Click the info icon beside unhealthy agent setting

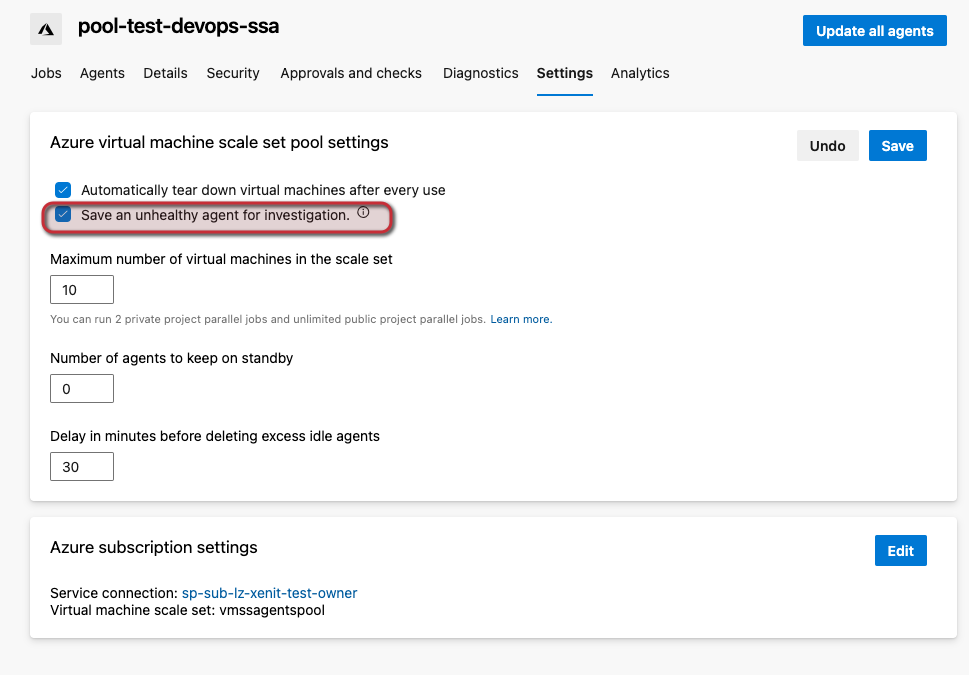point(362,212)
